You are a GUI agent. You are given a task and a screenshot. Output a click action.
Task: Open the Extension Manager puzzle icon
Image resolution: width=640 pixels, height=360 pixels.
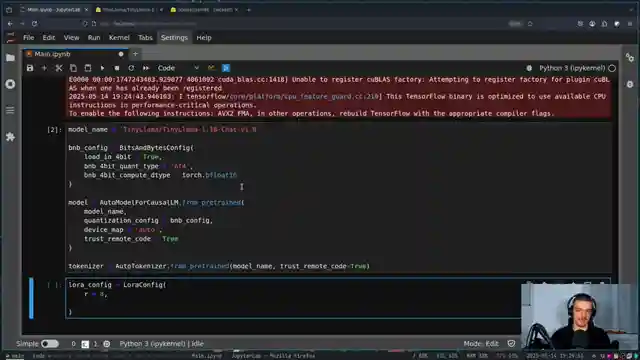(10, 137)
